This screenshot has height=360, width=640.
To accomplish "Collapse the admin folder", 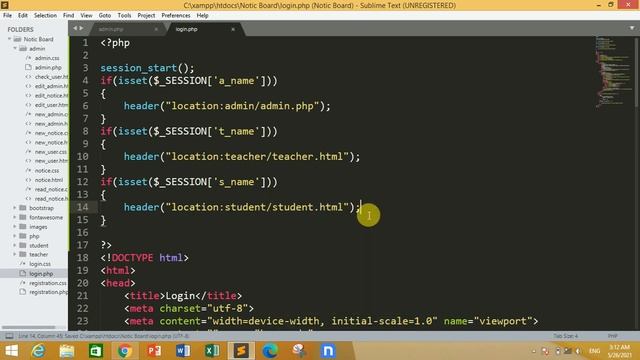I will [15, 49].
